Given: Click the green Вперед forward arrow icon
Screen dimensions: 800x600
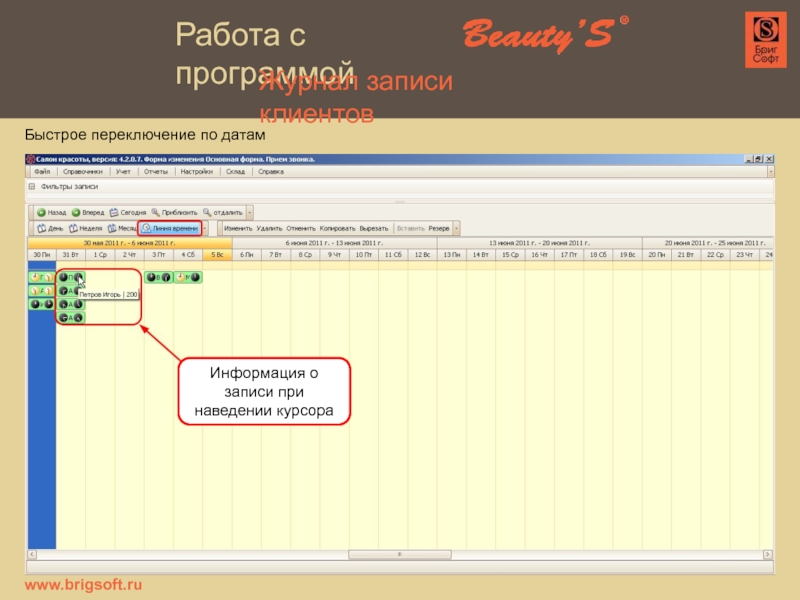Looking at the screenshot, I should (76, 212).
